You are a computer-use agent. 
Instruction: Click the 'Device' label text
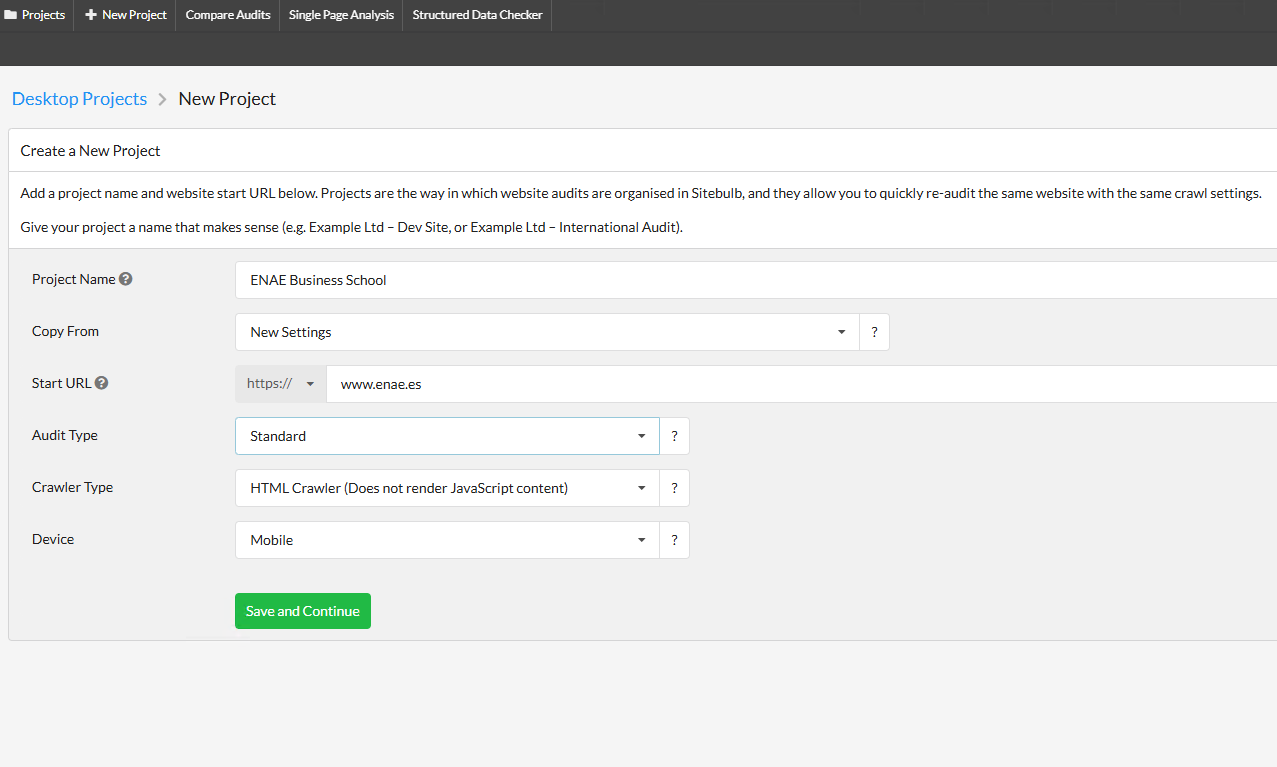pyautogui.click(x=53, y=539)
